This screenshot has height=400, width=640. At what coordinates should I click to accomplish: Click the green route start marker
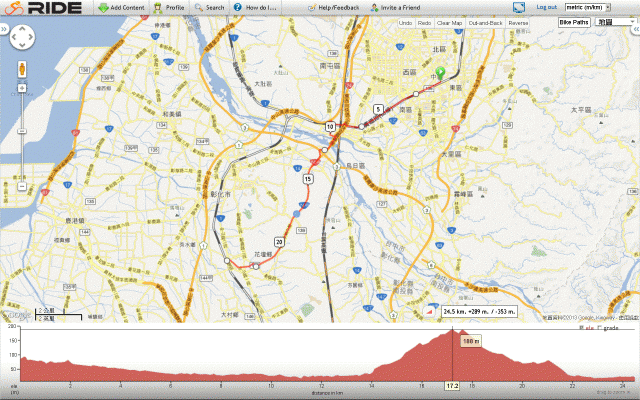tap(440, 73)
